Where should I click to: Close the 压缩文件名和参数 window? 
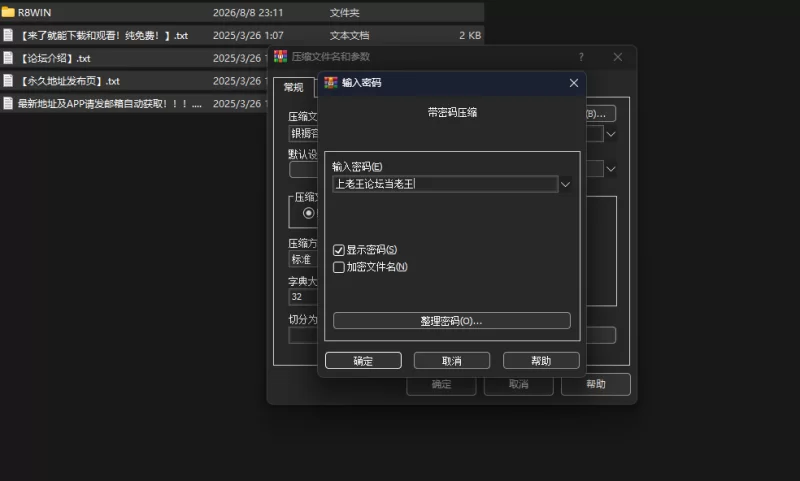click(617, 57)
